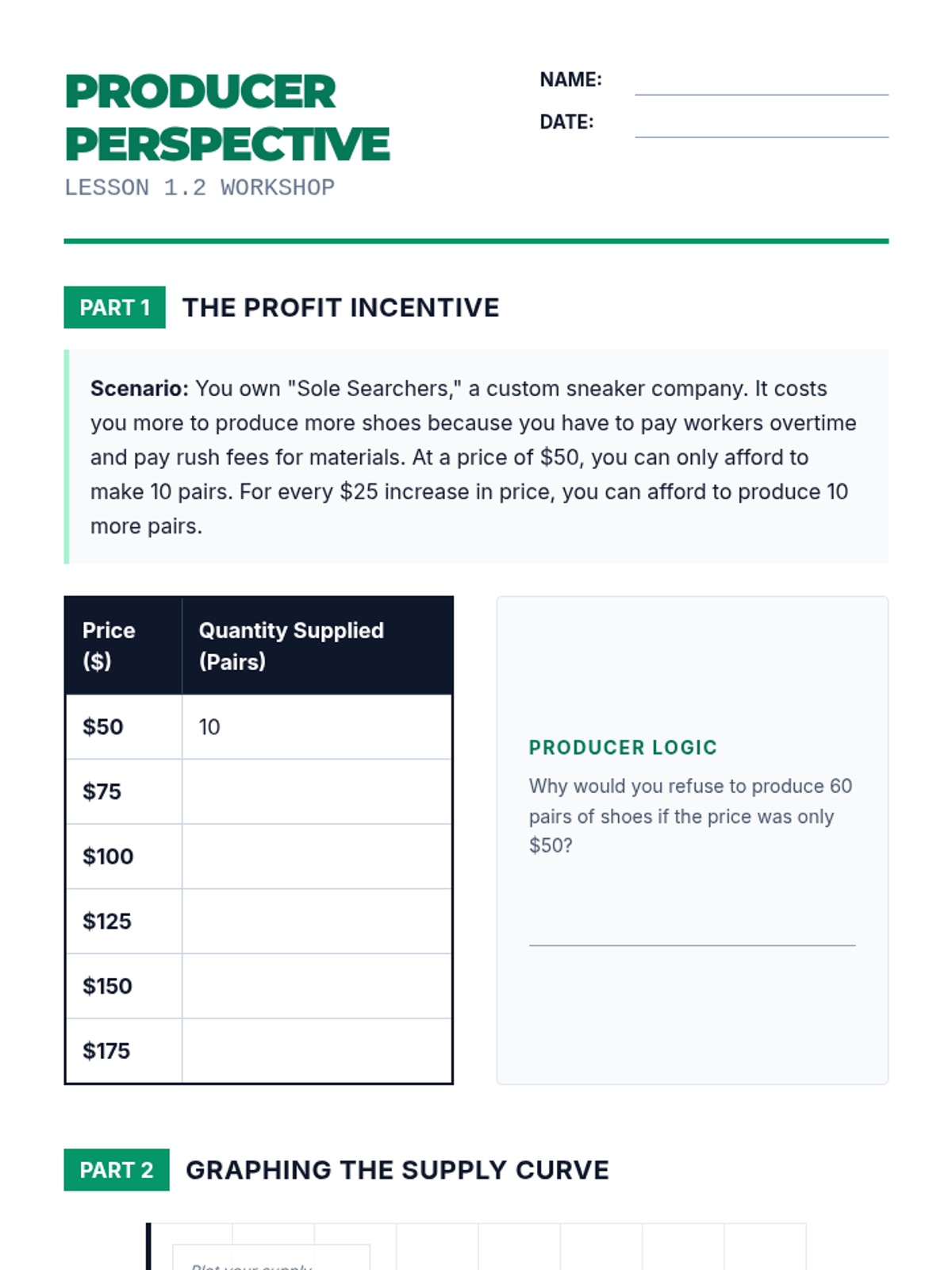This screenshot has height=1270, width=952.
Task: Click the $50 price cell
Action: tap(124, 727)
